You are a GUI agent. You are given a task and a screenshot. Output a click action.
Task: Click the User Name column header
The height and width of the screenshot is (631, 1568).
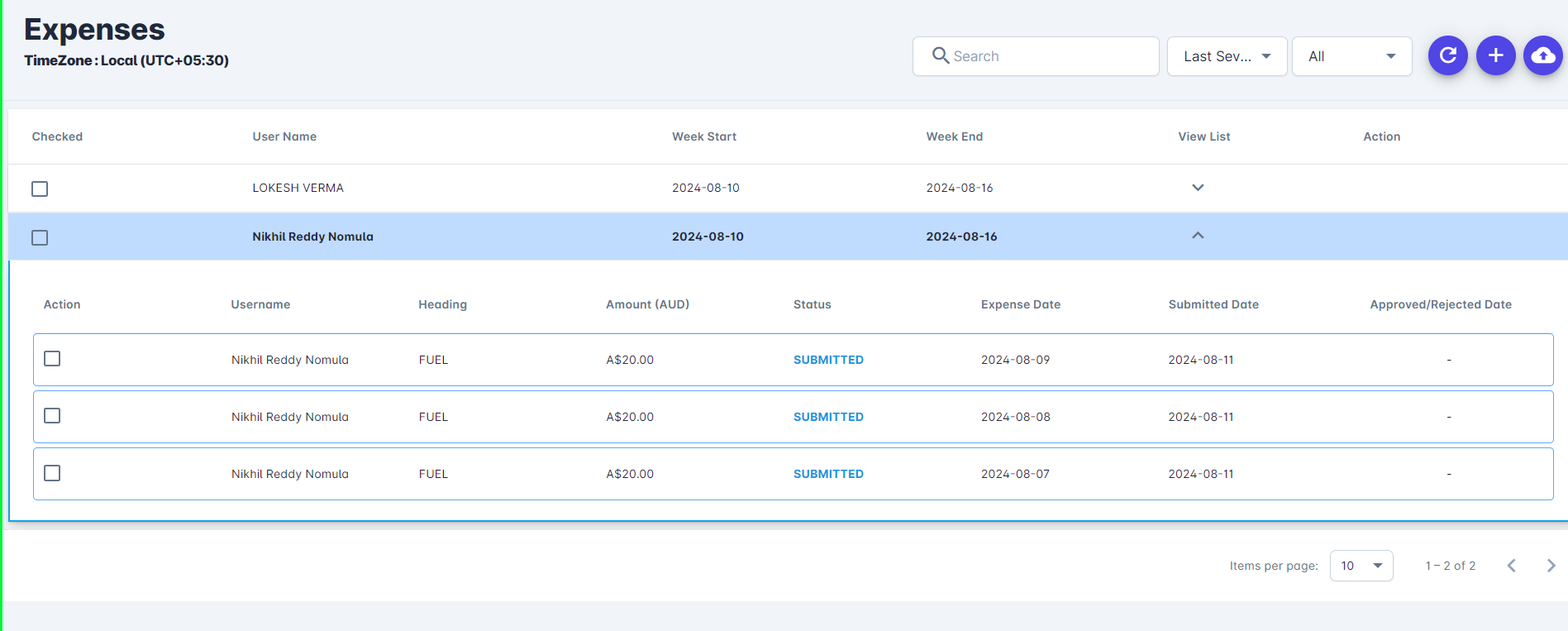click(284, 136)
